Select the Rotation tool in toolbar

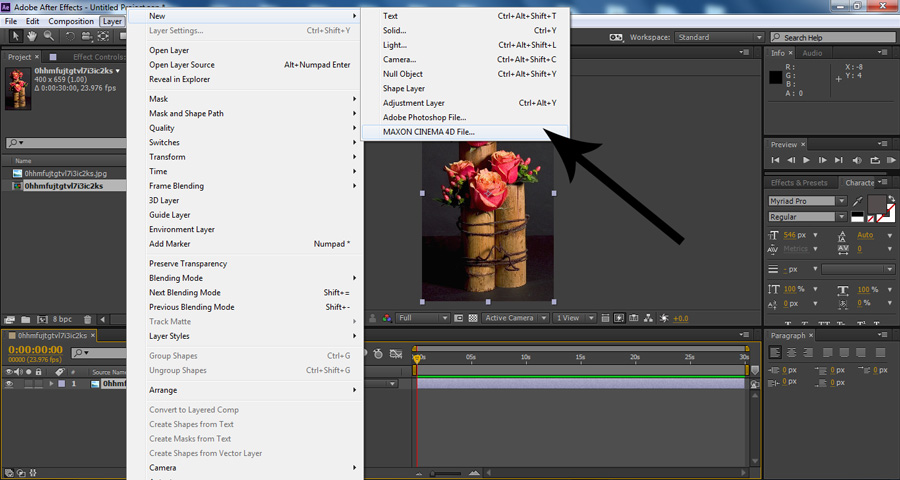(69, 36)
